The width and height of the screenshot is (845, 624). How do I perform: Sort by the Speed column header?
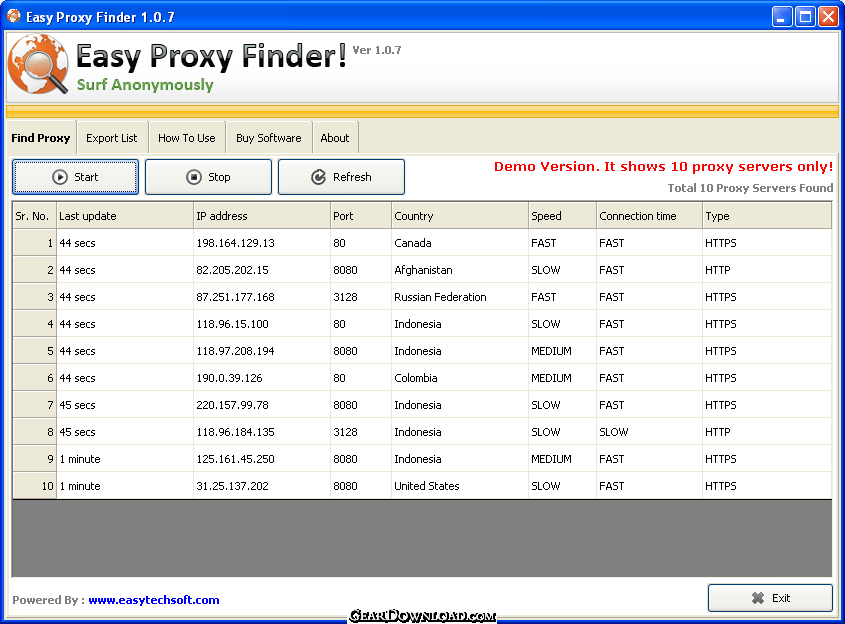562,216
